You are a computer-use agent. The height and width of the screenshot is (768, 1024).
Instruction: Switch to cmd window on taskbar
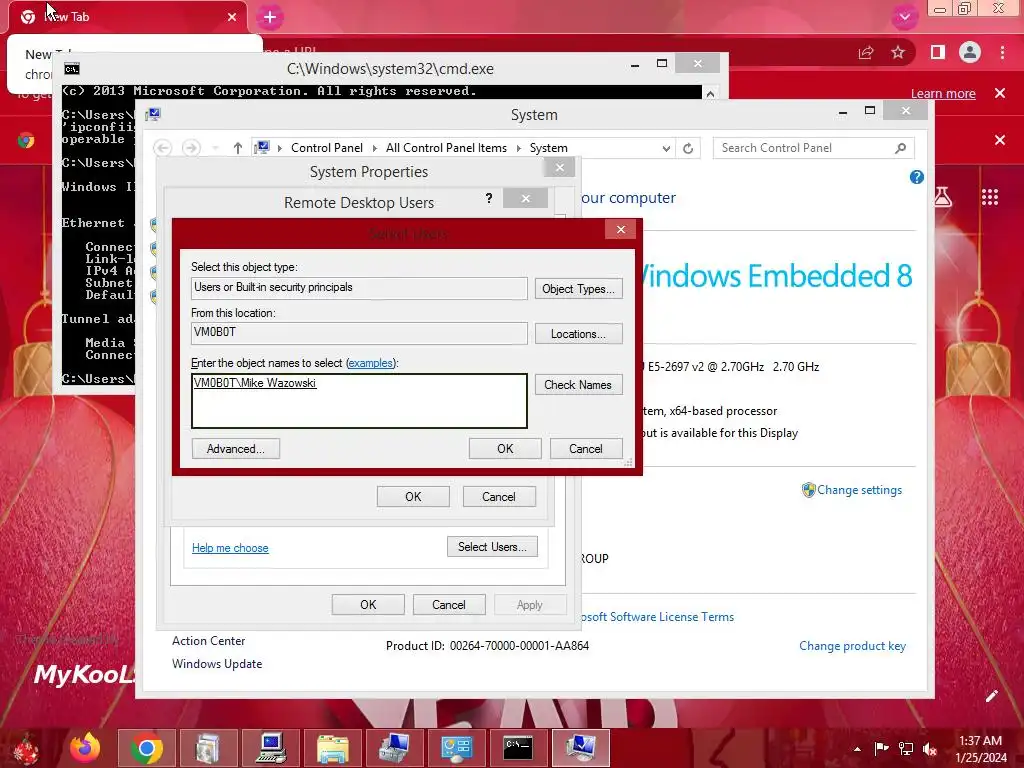tap(519, 748)
